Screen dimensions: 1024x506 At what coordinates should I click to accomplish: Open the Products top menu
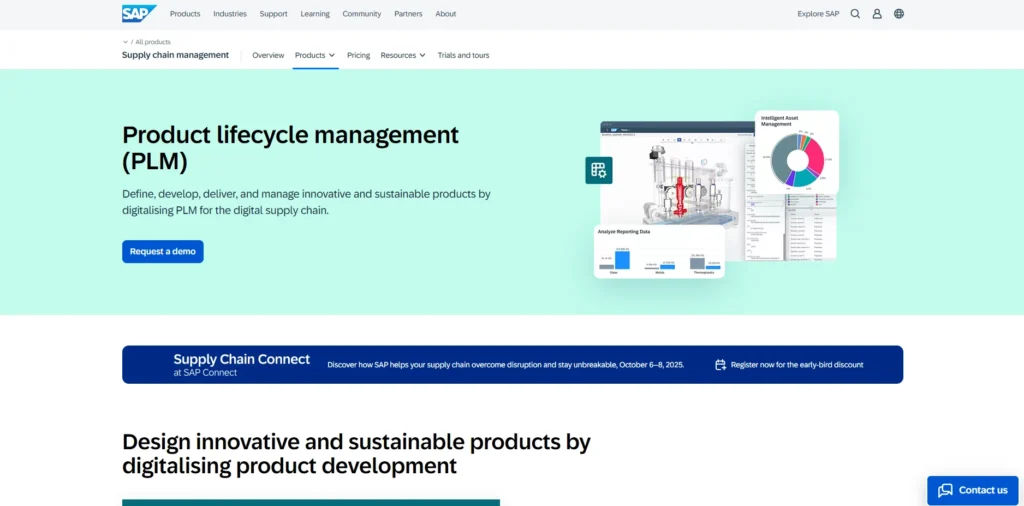coord(185,14)
